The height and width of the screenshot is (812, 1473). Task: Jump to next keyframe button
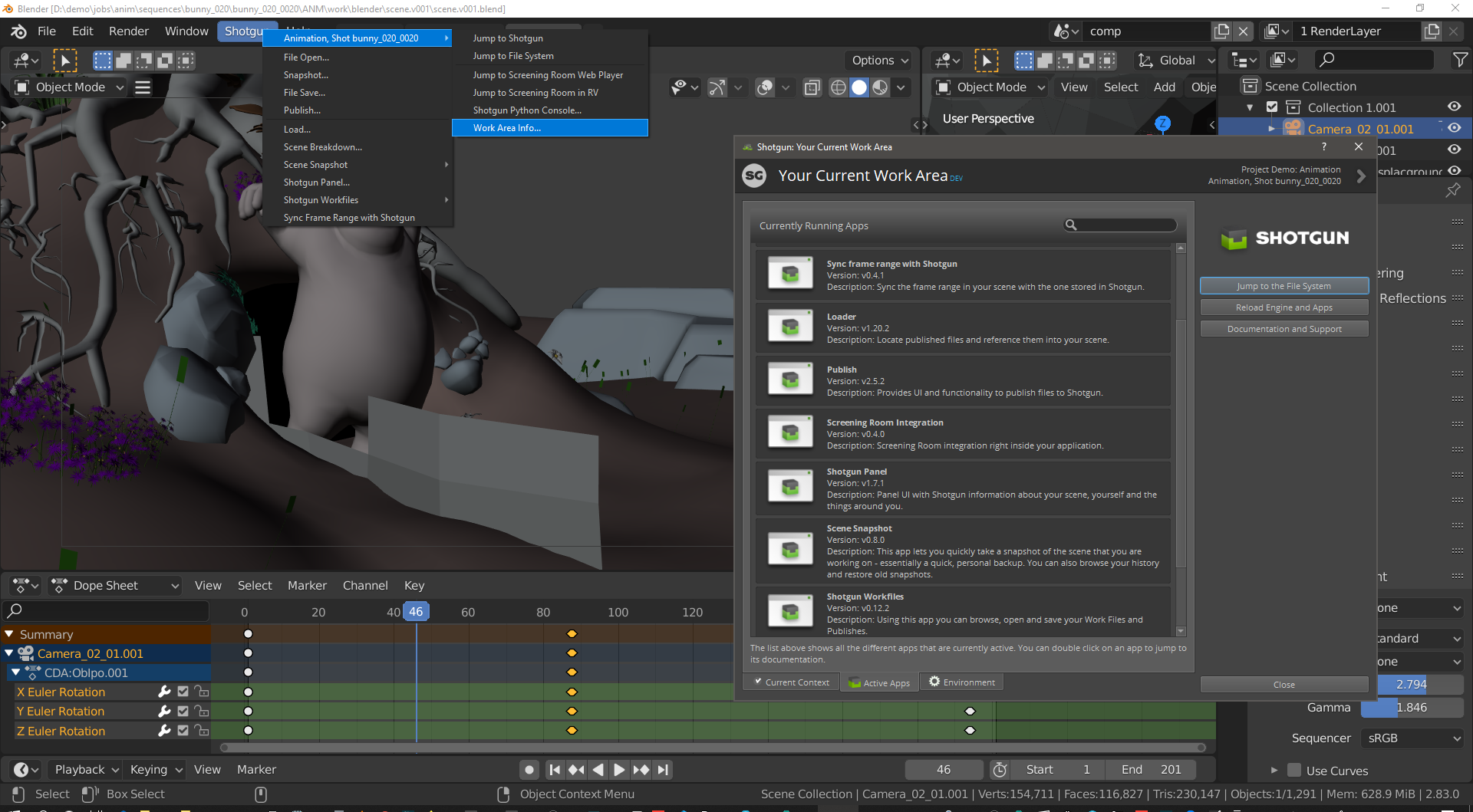tap(641, 770)
